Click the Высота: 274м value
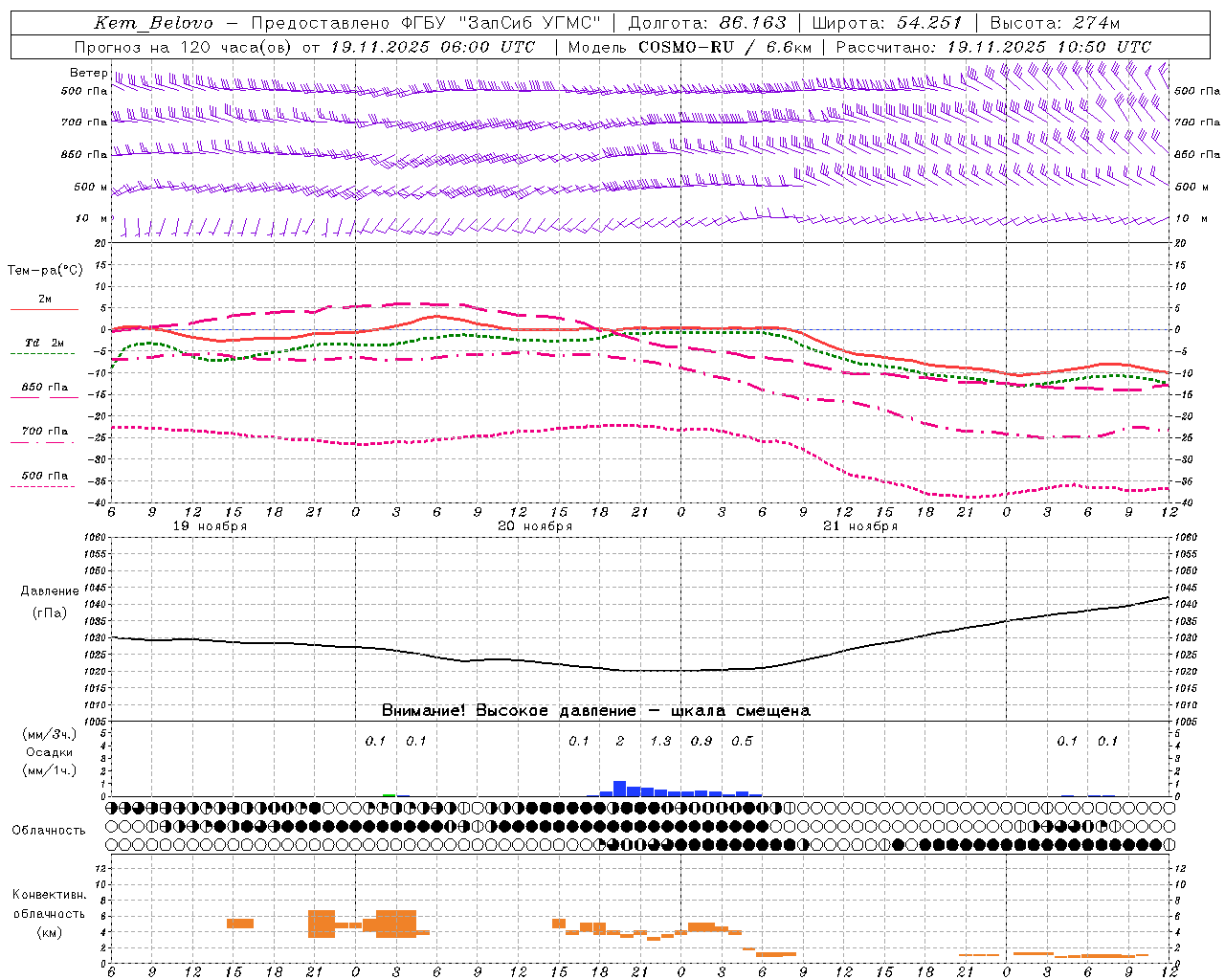The height and width of the screenshot is (980, 1225). [1055, 23]
